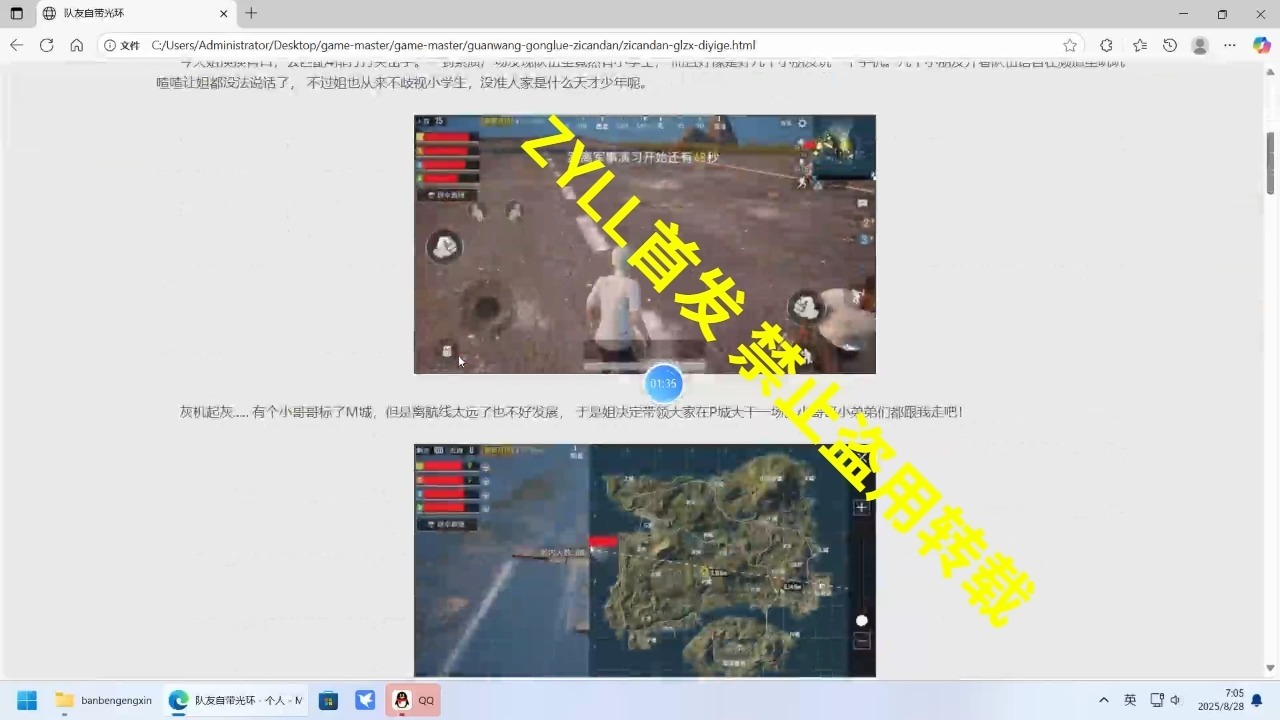The width and height of the screenshot is (1280, 720).
Task: Open banbengengxin folder in taskbar
Action: (x=104, y=700)
